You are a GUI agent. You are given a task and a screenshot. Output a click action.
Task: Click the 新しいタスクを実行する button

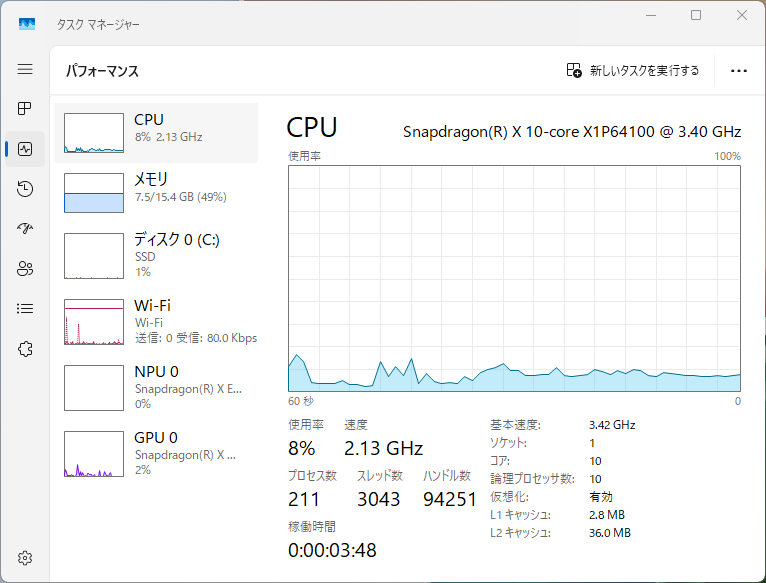[633, 71]
